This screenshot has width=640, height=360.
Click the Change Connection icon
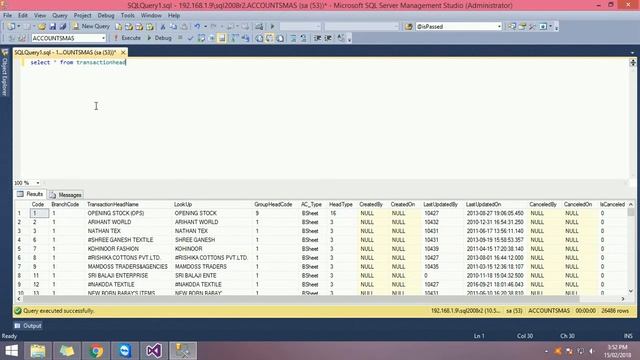click(22, 38)
